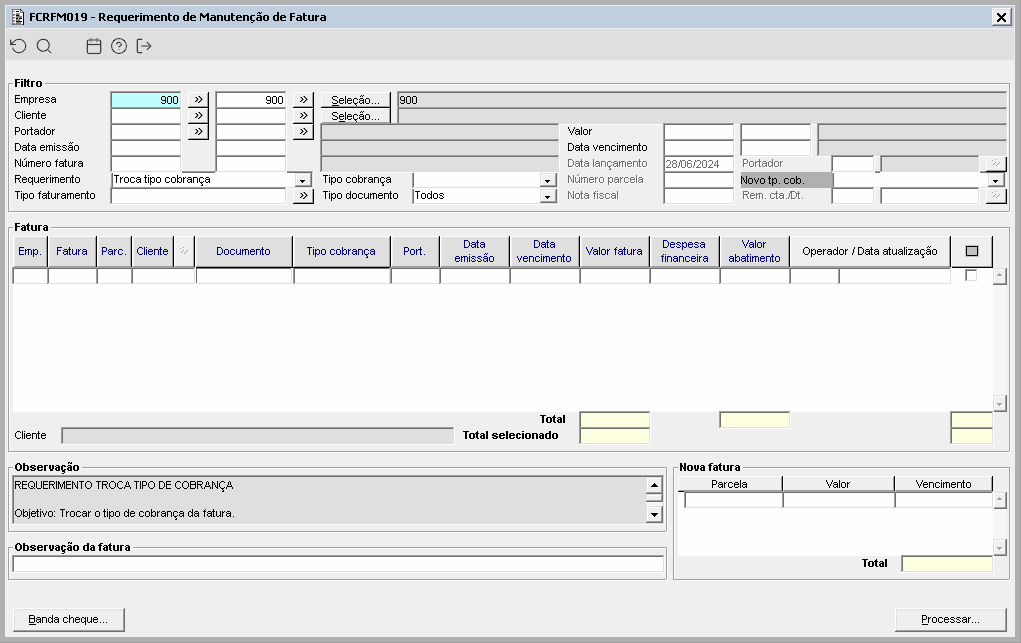
Task: Click the Parc. column header
Action: coord(114,251)
